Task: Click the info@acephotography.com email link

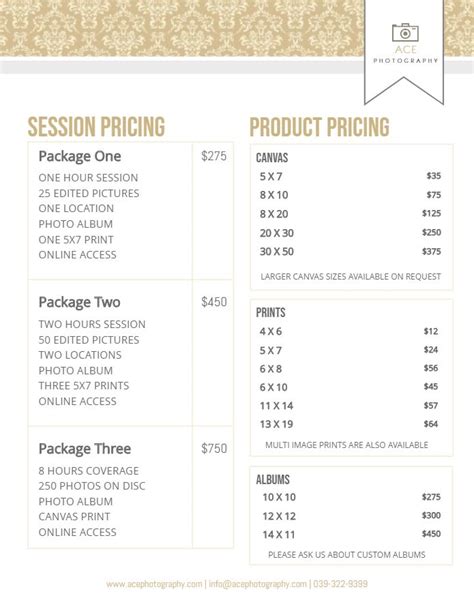Action: coord(258,584)
